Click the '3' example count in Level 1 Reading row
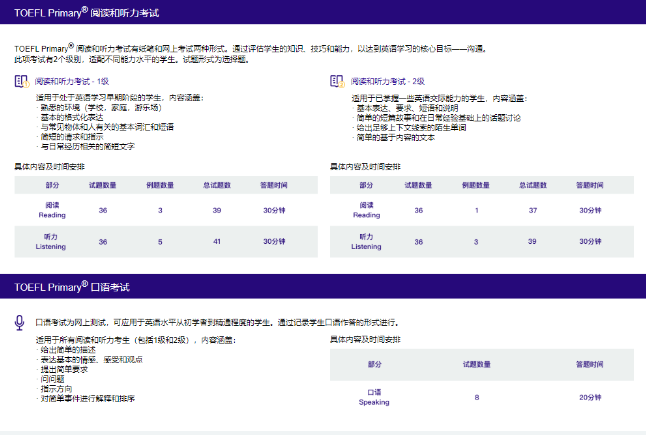The width and height of the screenshot is (646, 435). pos(160,210)
